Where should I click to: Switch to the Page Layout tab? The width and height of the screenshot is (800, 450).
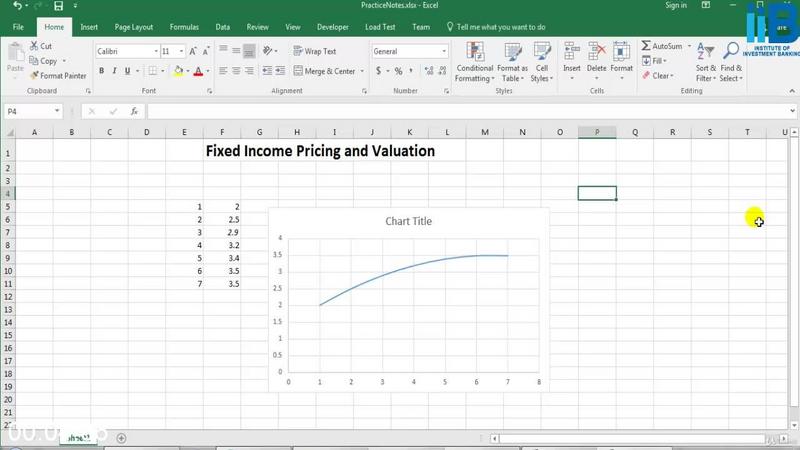click(134, 27)
